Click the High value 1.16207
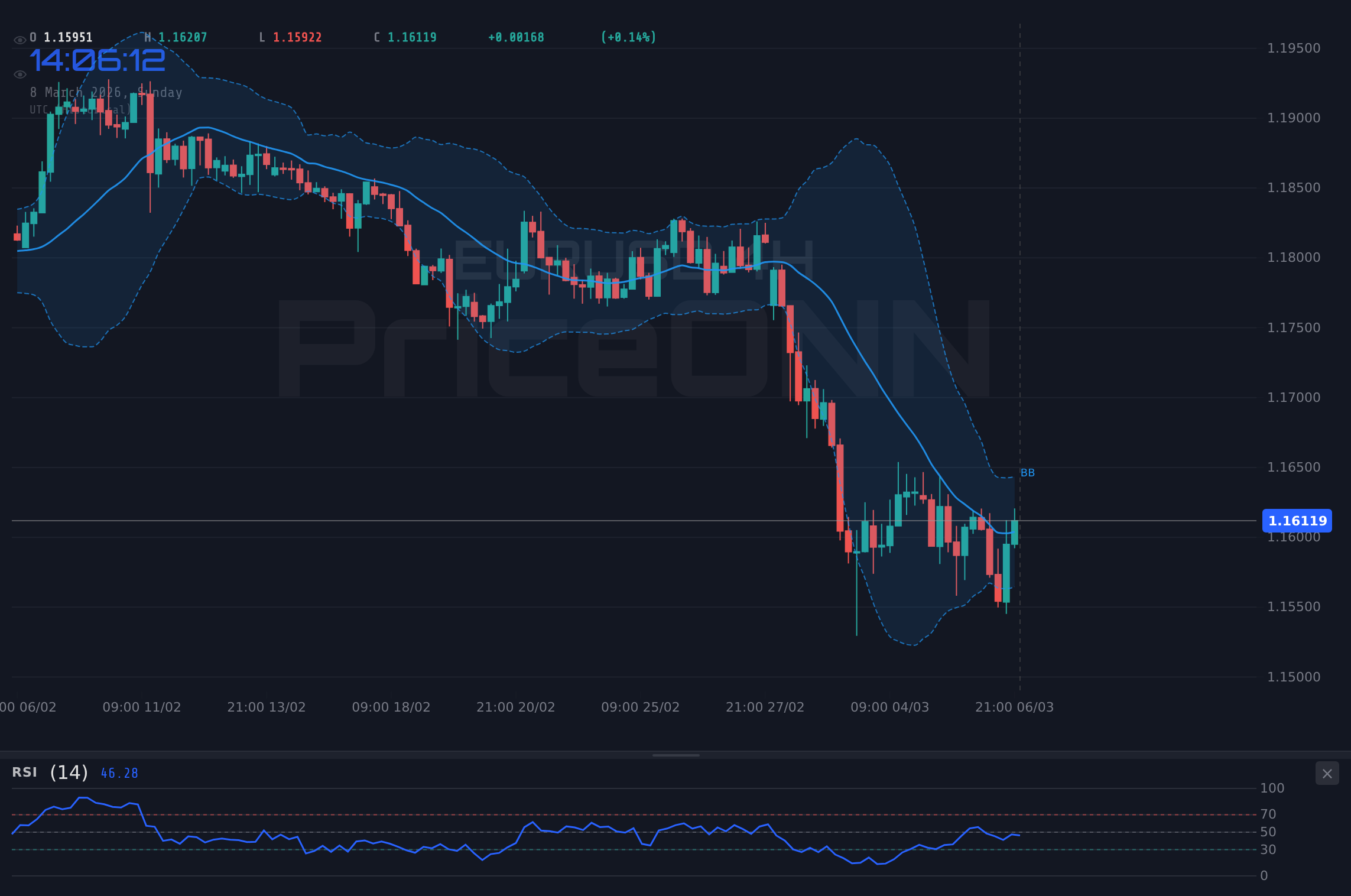 point(183,37)
